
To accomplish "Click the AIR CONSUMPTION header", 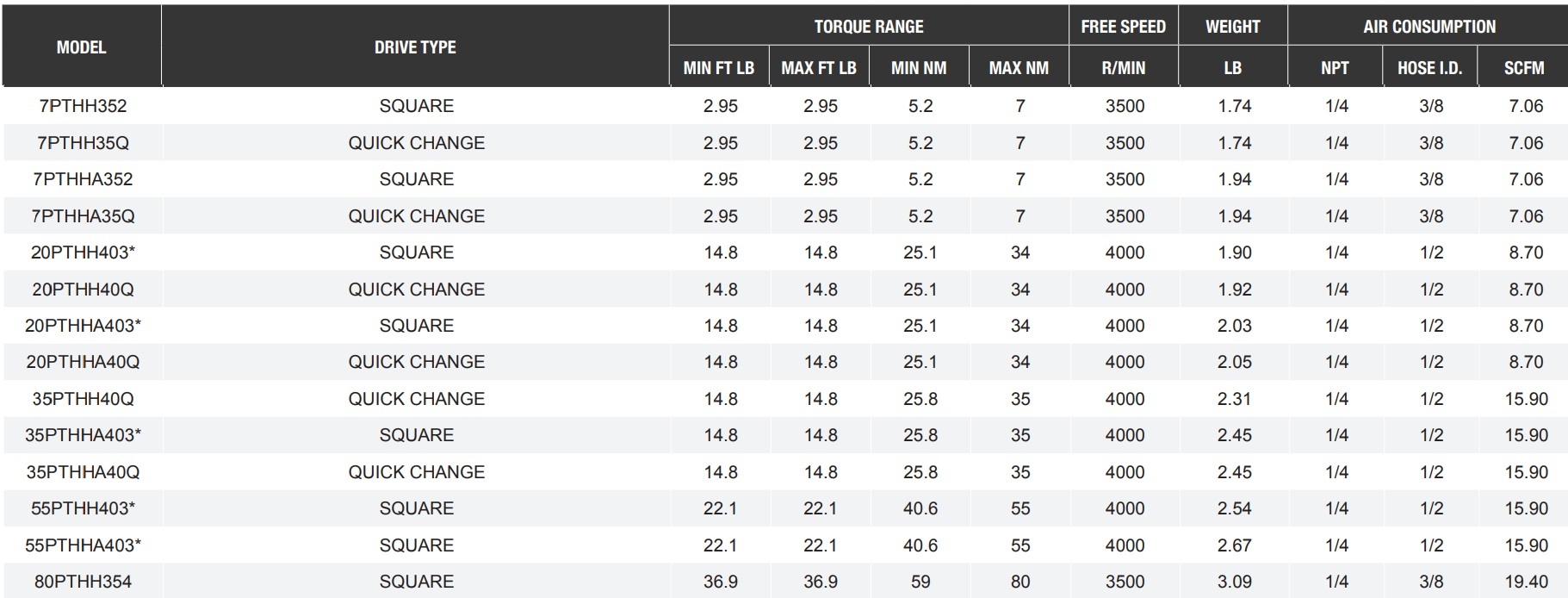I will pos(1429,27).
